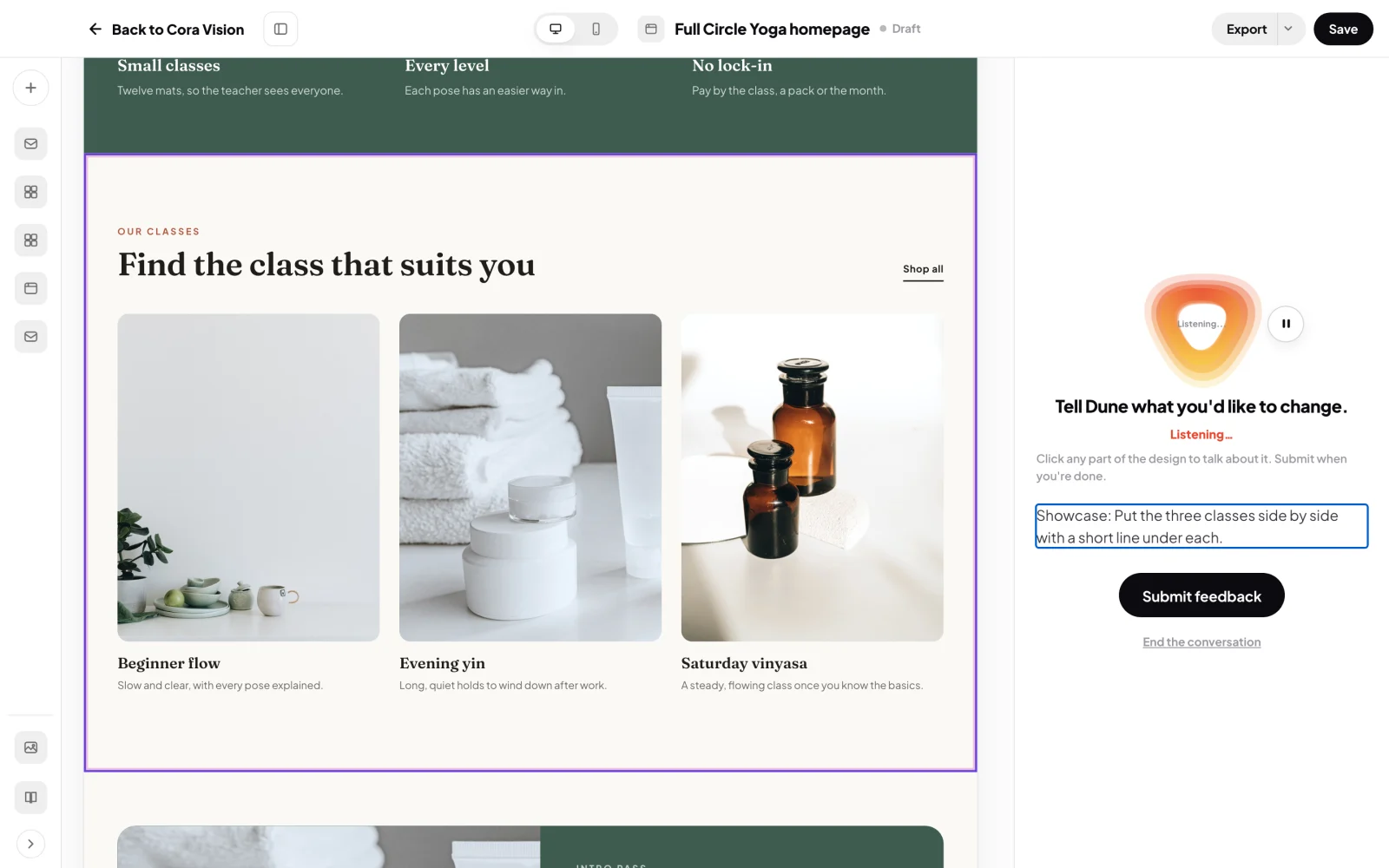This screenshot has width=1389, height=868.
Task: Click 'Long, quiet holds to wind down after work.'
Action: (x=503, y=686)
